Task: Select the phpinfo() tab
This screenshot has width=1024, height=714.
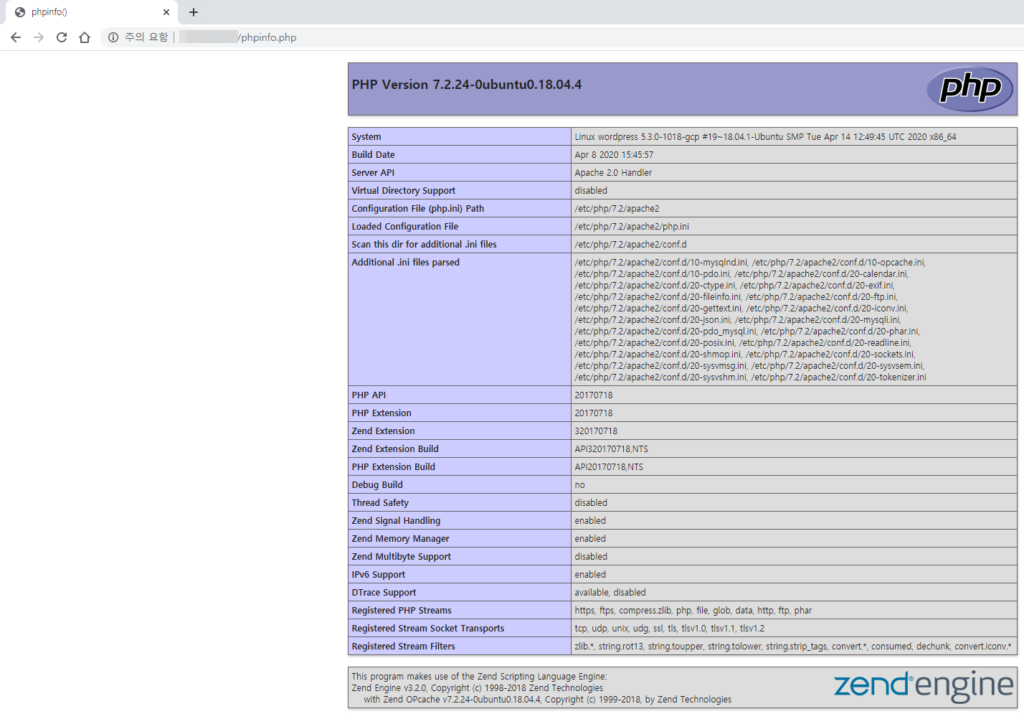Action: [x=91, y=12]
